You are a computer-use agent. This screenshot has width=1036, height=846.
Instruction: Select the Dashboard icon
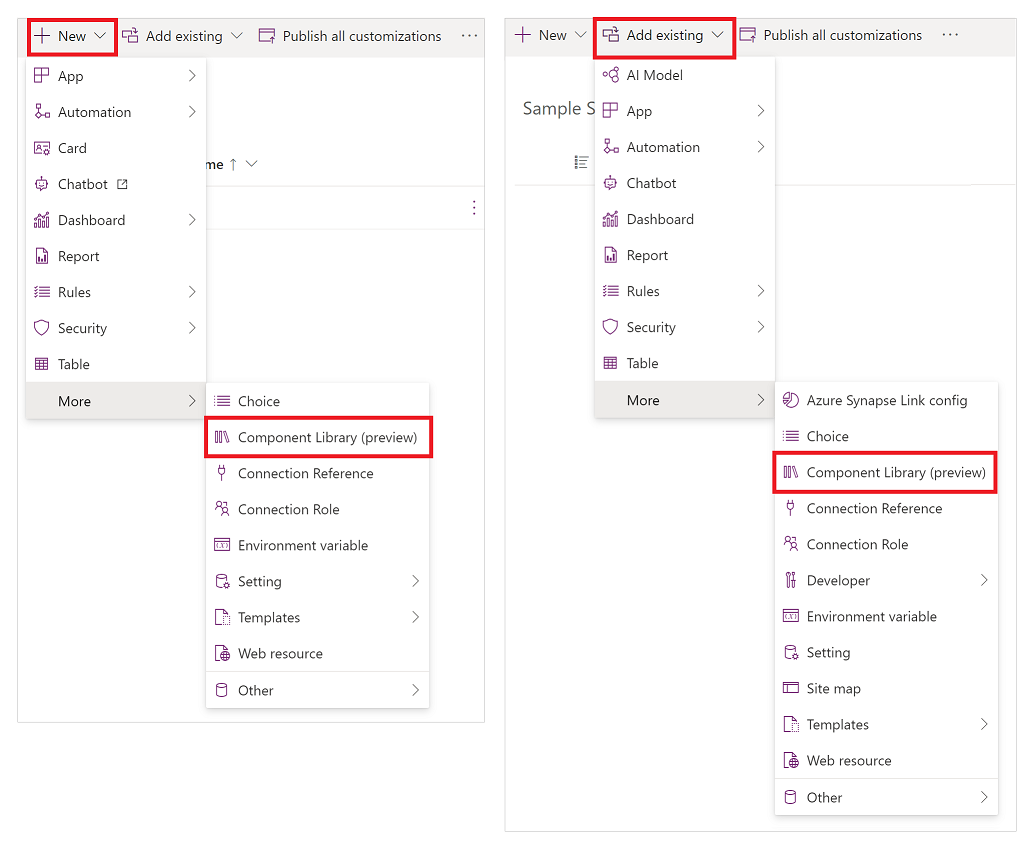[40, 220]
